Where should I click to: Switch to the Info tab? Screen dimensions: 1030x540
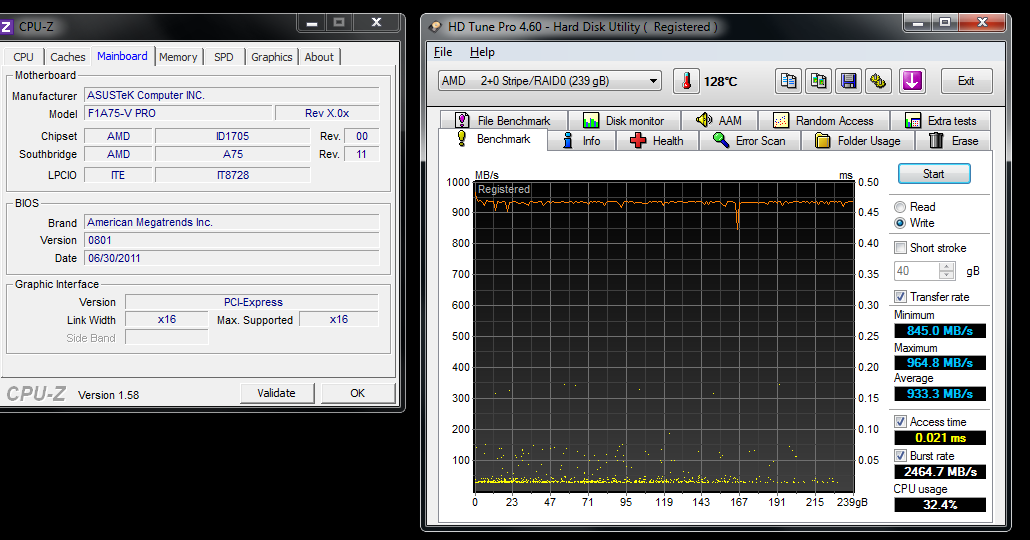582,141
